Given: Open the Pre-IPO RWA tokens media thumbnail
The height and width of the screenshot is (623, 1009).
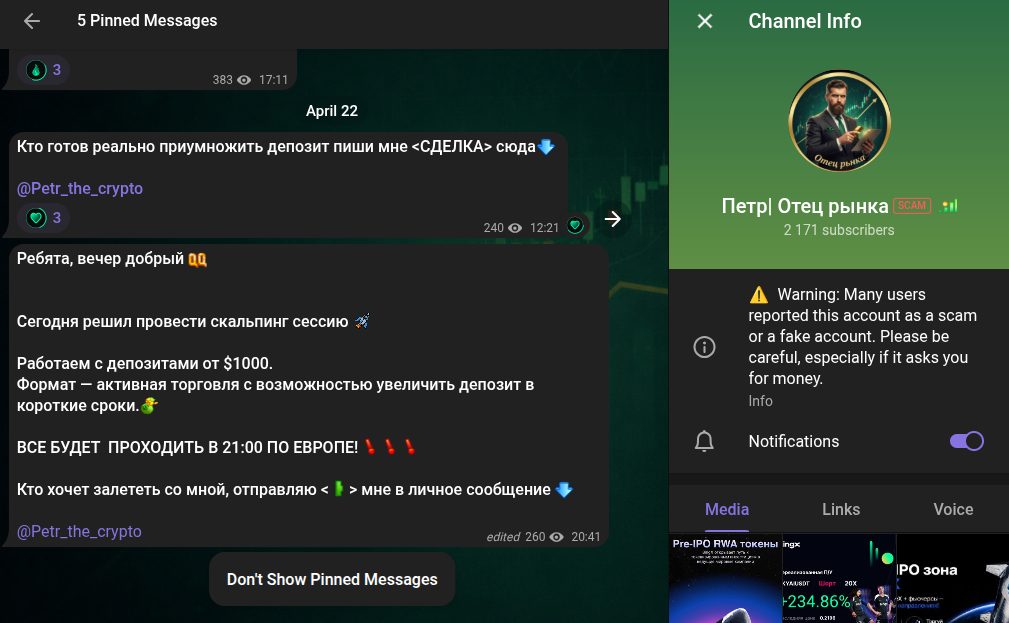Looking at the screenshot, I should click(725, 579).
